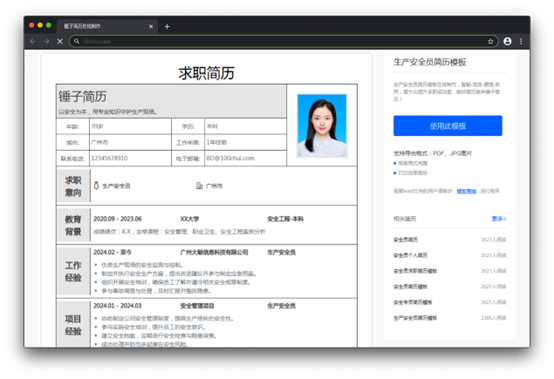Open the 生产安全员简历模板 related item
The height and width of the screenshot is (379, 554).
tap(416, 318)
